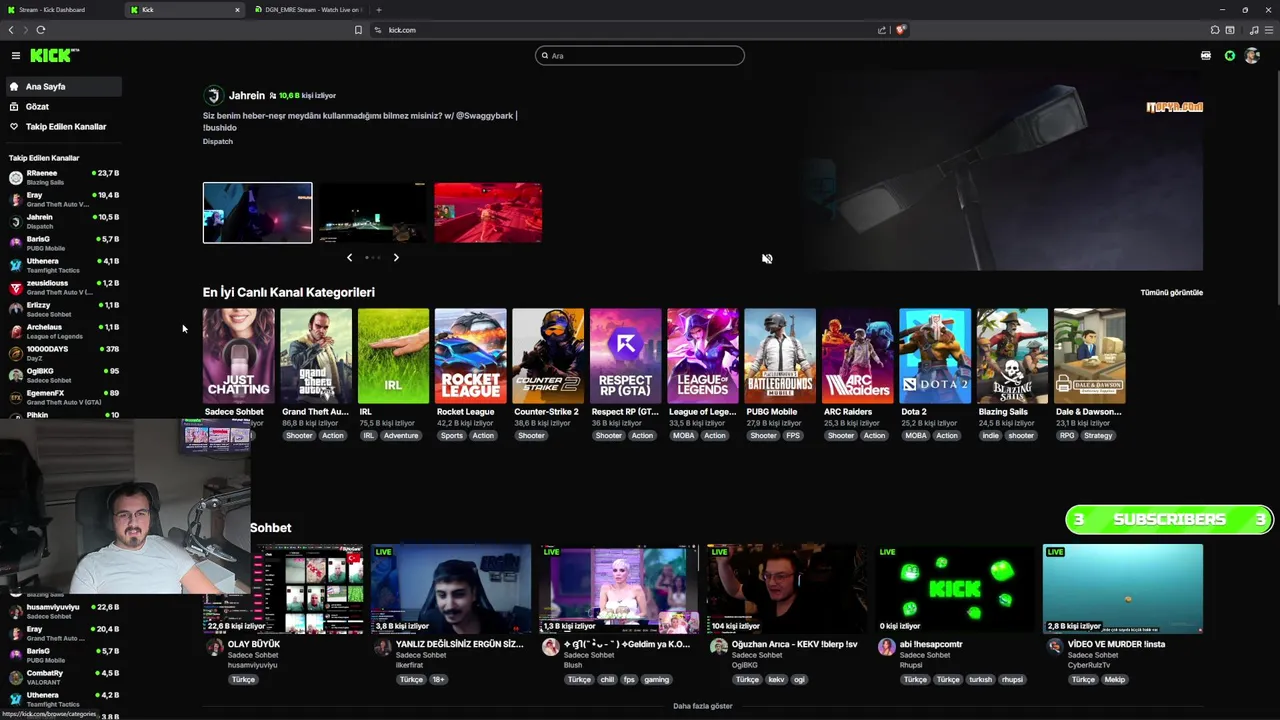Click the Adventure tag under IRL
This screenshot has width=1280, height=720.
(x=401, y=436)
